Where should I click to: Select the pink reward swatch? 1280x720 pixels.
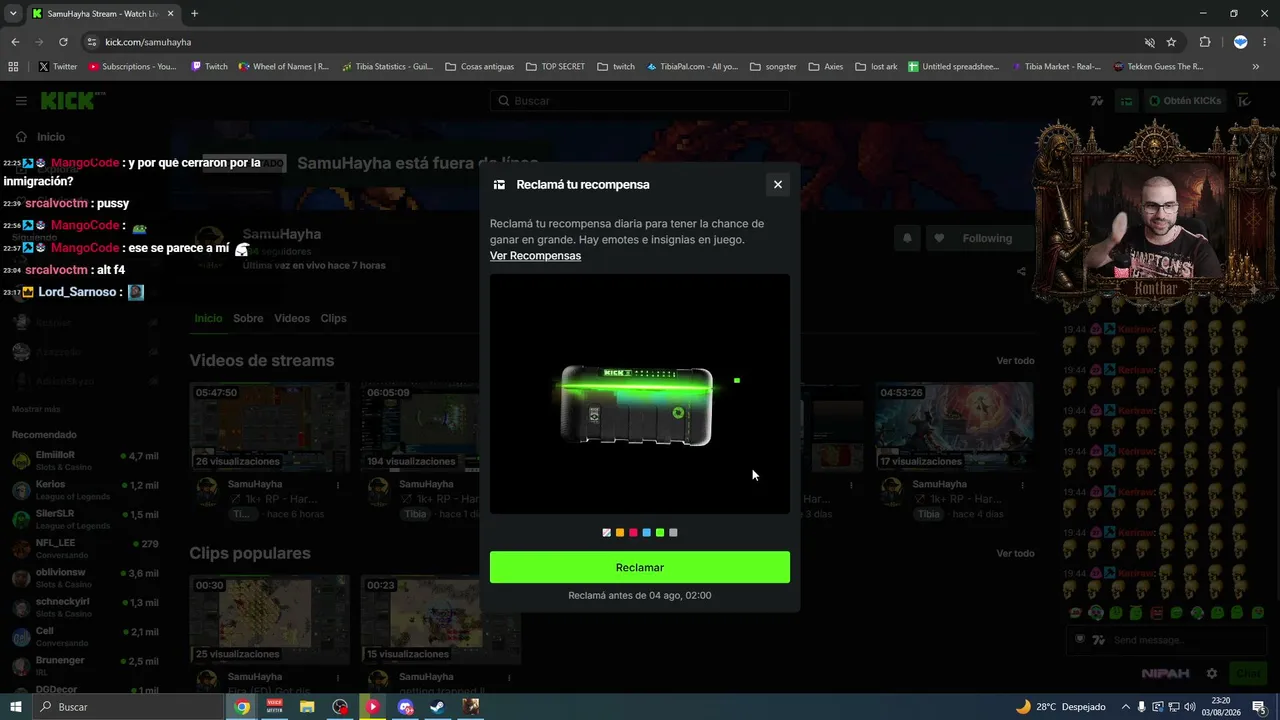pyautogui.click(x=633, y=533)
